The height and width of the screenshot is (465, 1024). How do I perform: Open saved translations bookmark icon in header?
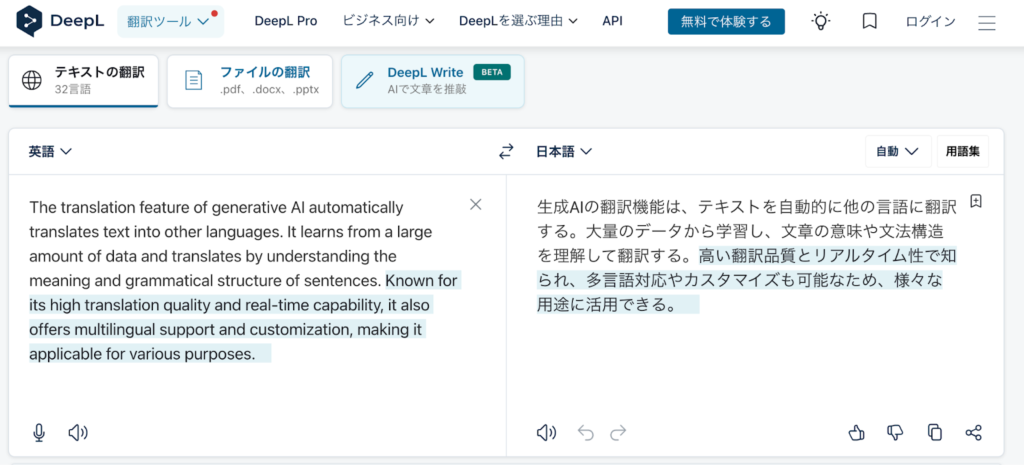coord(869,21)
